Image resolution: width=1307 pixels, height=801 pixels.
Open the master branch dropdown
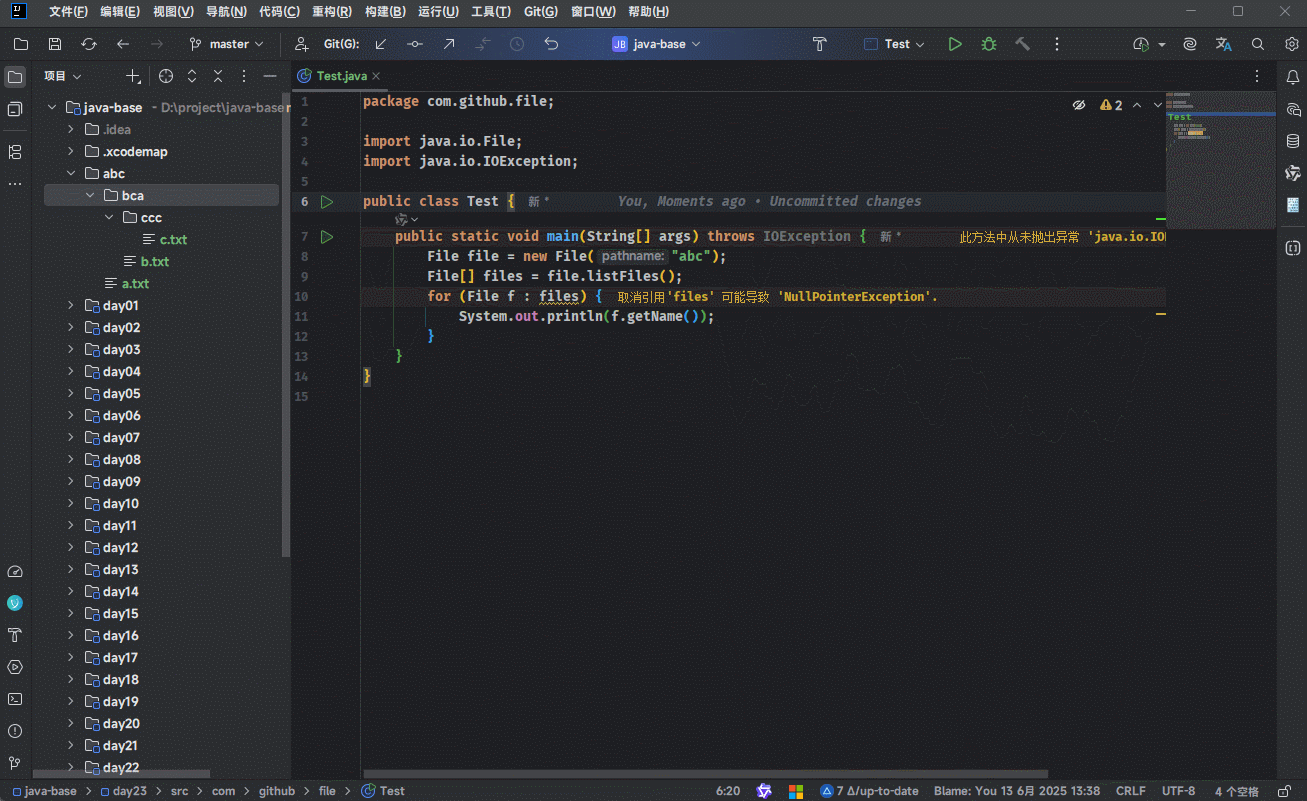point(227,44)
